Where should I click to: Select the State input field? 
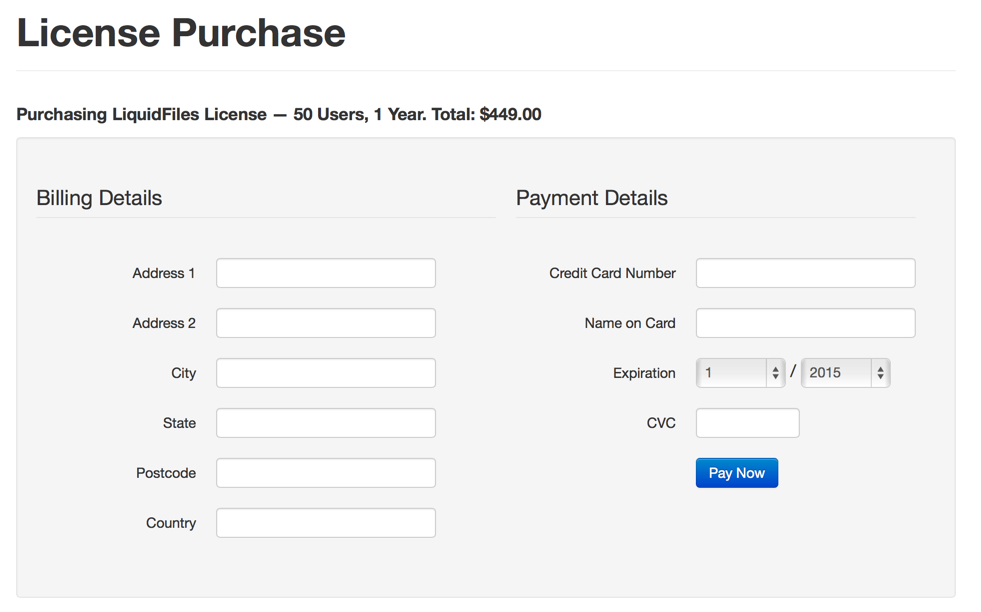(325, 422)
